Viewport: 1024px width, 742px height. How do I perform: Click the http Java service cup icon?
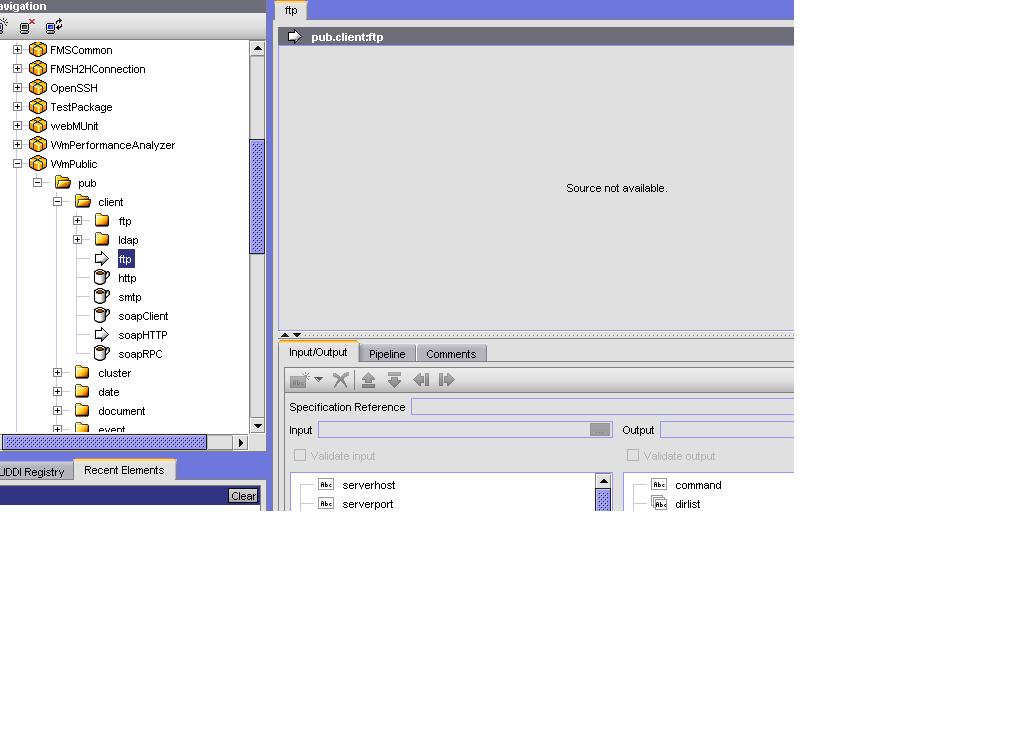tap(102, 277)
